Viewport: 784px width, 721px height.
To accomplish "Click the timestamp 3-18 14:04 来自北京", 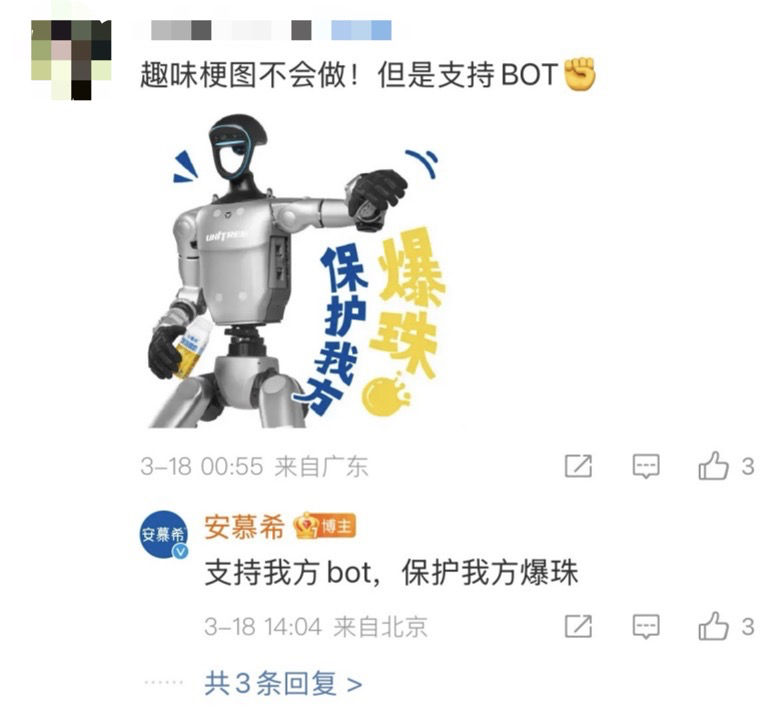I will pos(316,626).
